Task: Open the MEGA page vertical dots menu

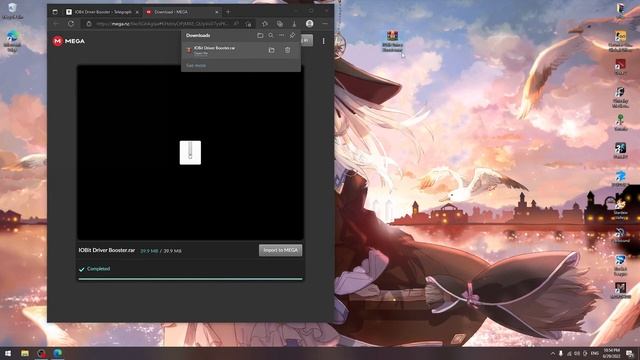Action: (x=324, y=41)
